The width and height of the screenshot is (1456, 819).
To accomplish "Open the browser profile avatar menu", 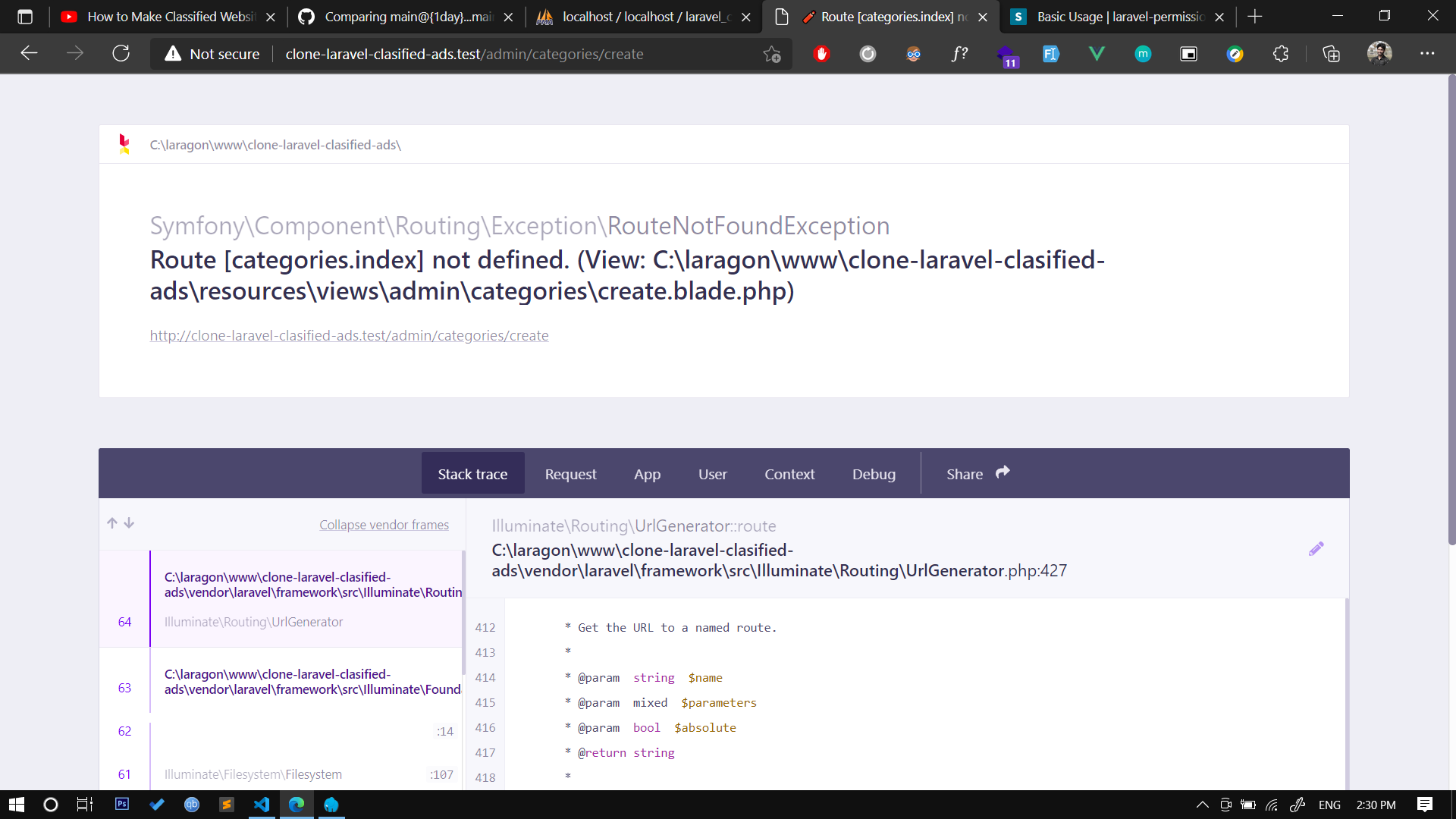I will pyautogui.click(x=1380, y=53).
